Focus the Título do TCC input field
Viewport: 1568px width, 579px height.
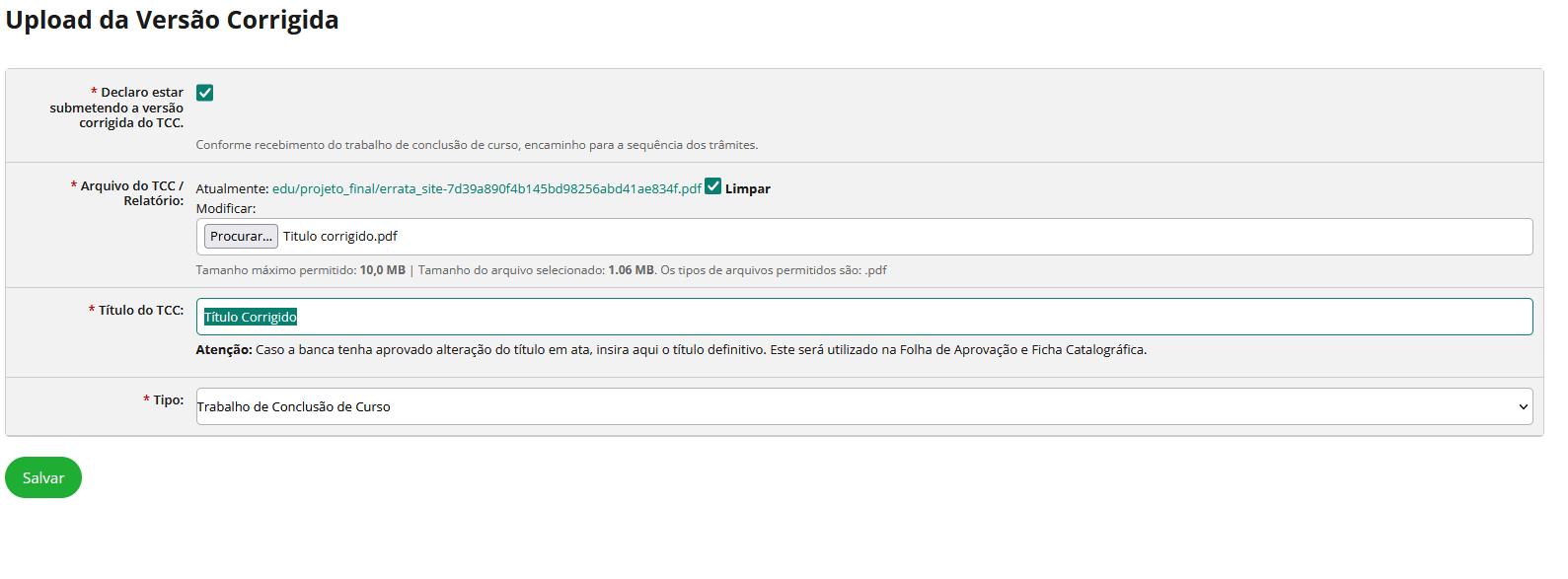coord(863,317)
